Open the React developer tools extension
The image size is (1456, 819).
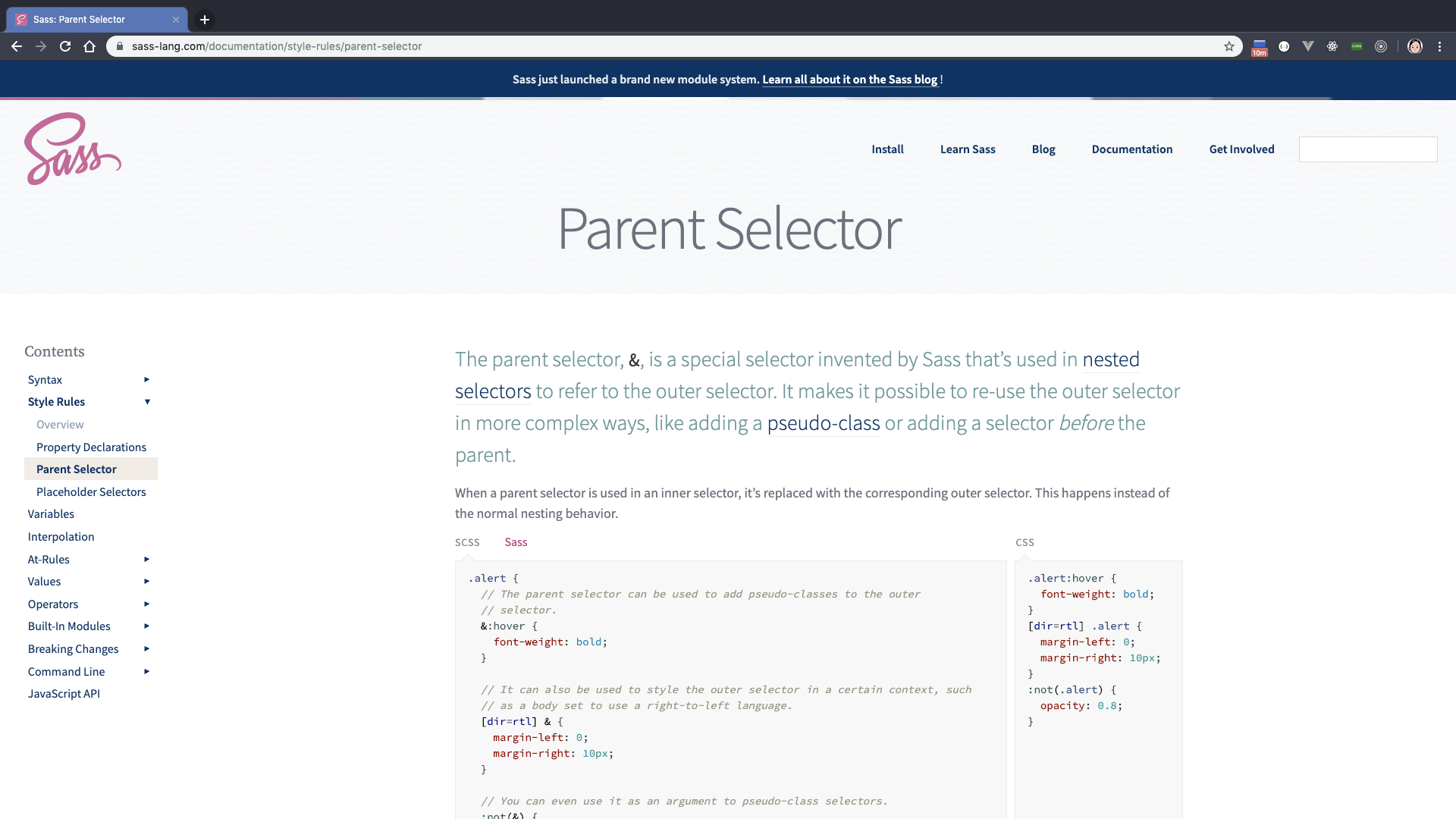coord(1332,46)
